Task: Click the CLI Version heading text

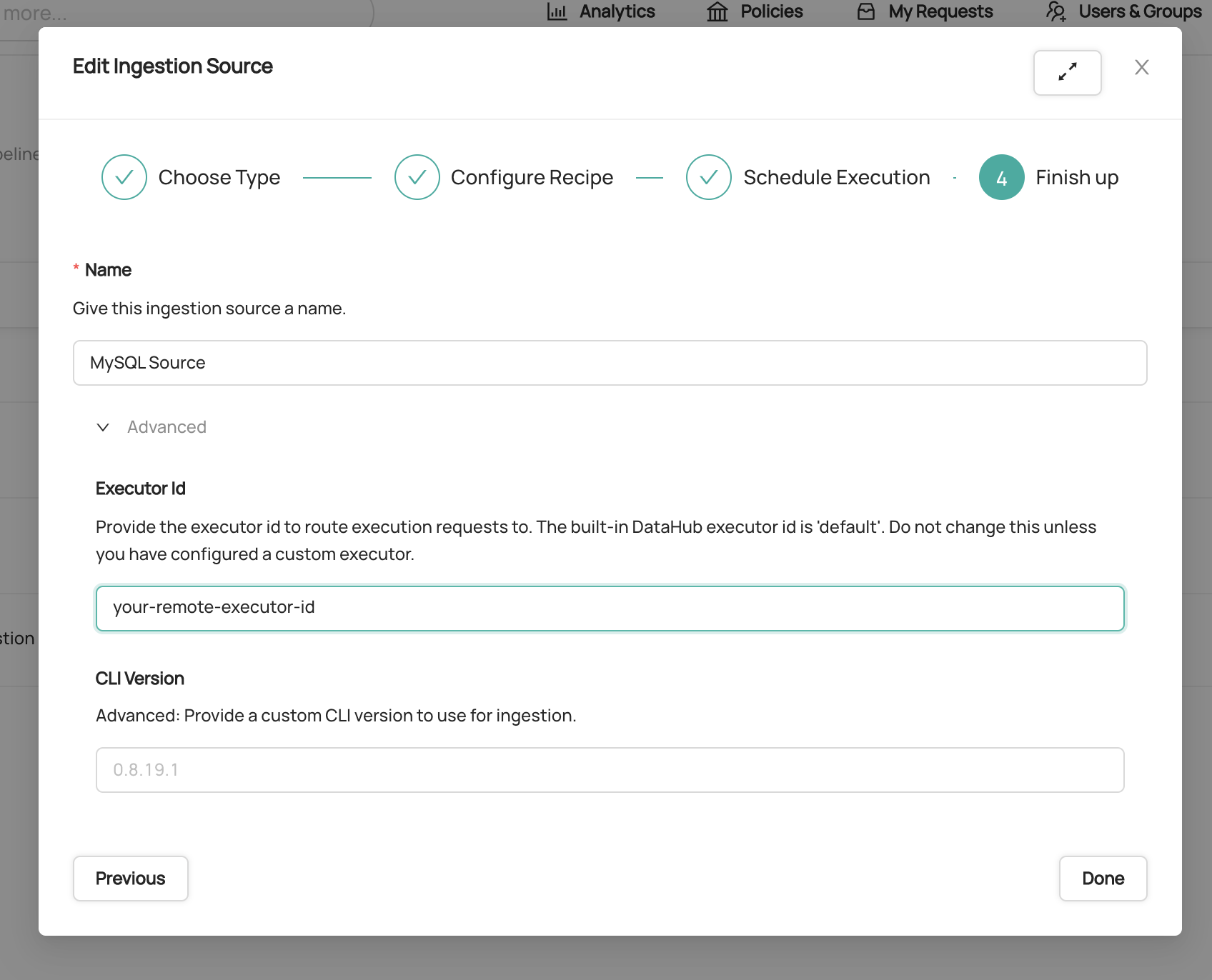Action: click(x=140, y=679)
